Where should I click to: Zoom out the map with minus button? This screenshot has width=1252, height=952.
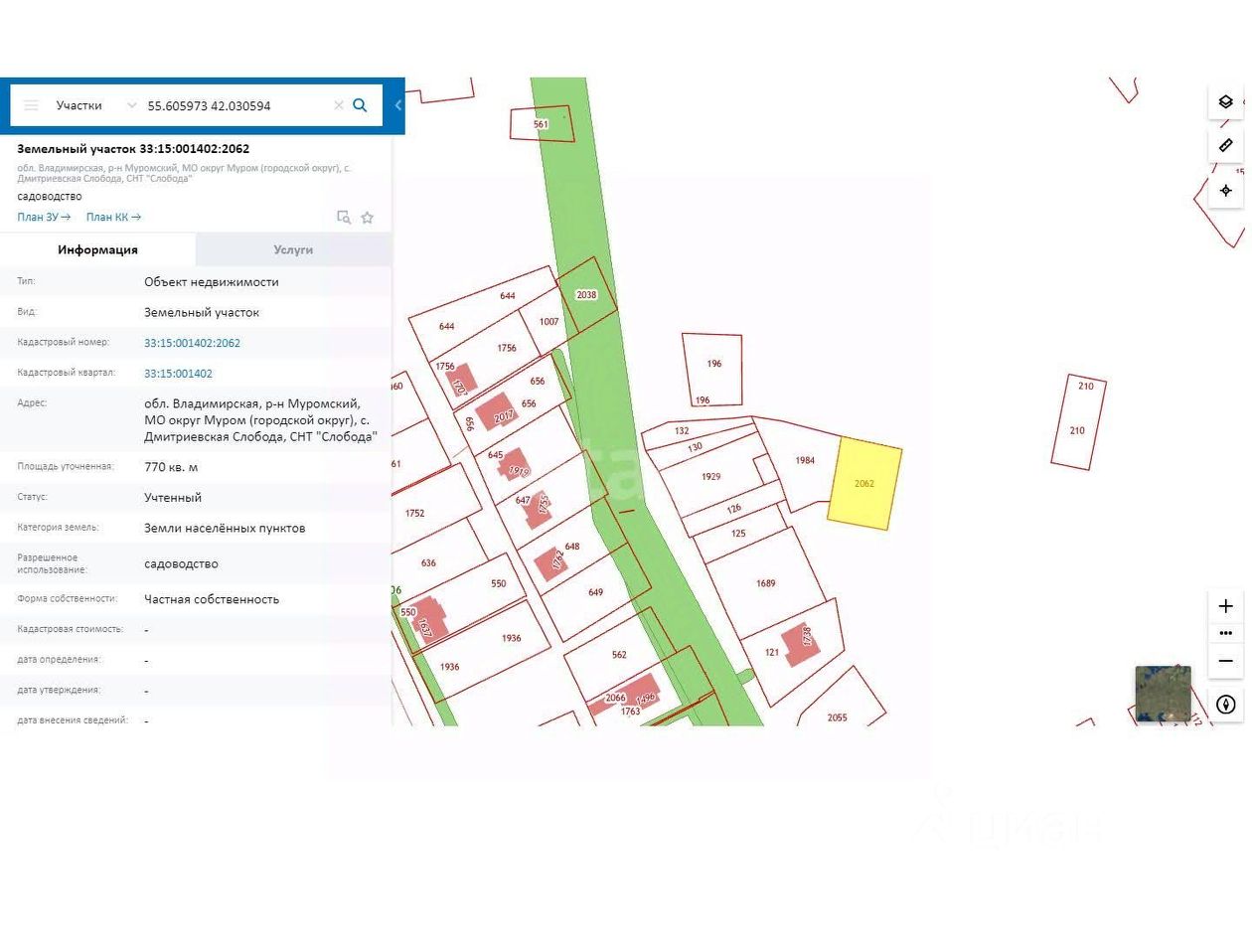click(x=1225, y=661)
